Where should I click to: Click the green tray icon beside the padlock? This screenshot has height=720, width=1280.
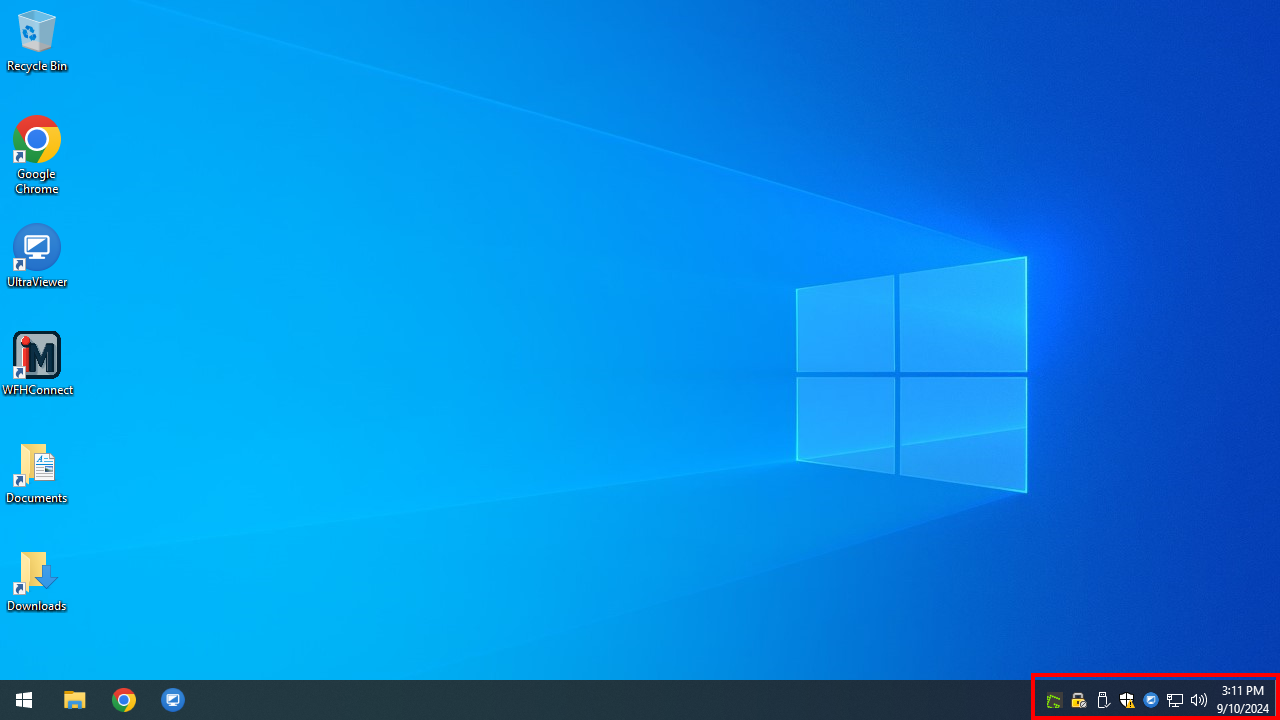[x=1054, y=700]
